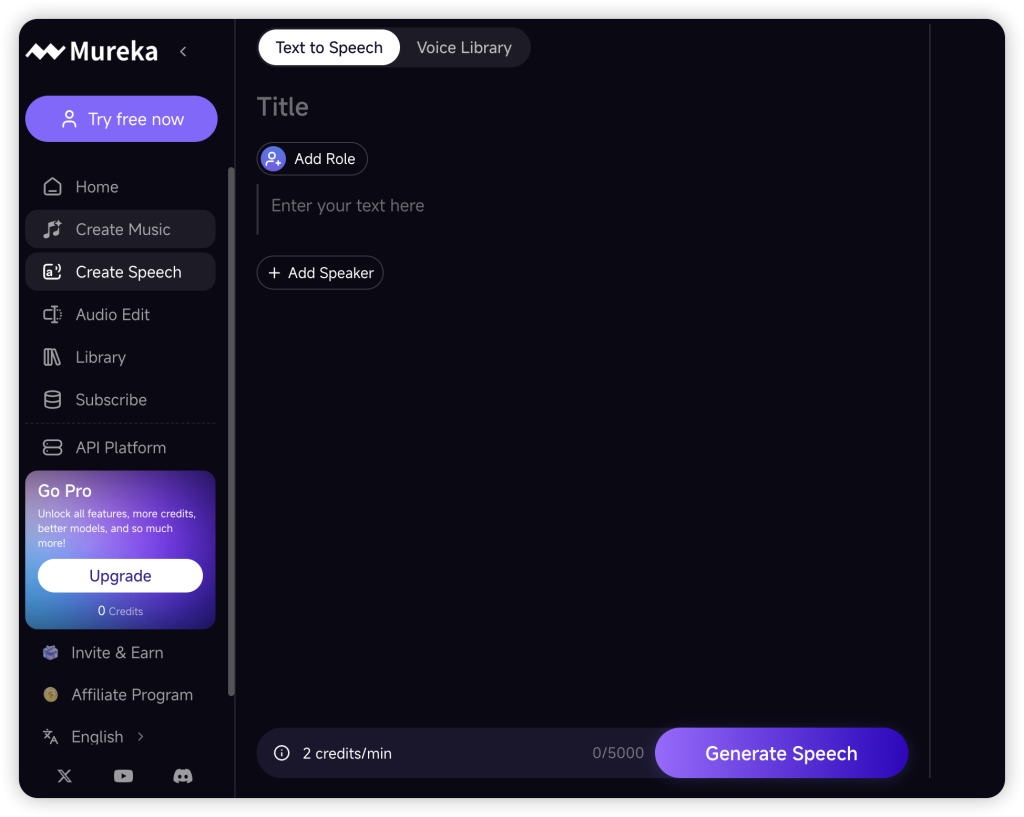1024x817 pixels.
Task: Click the sidebar vertical scrollbar
Action: (232, 430)
